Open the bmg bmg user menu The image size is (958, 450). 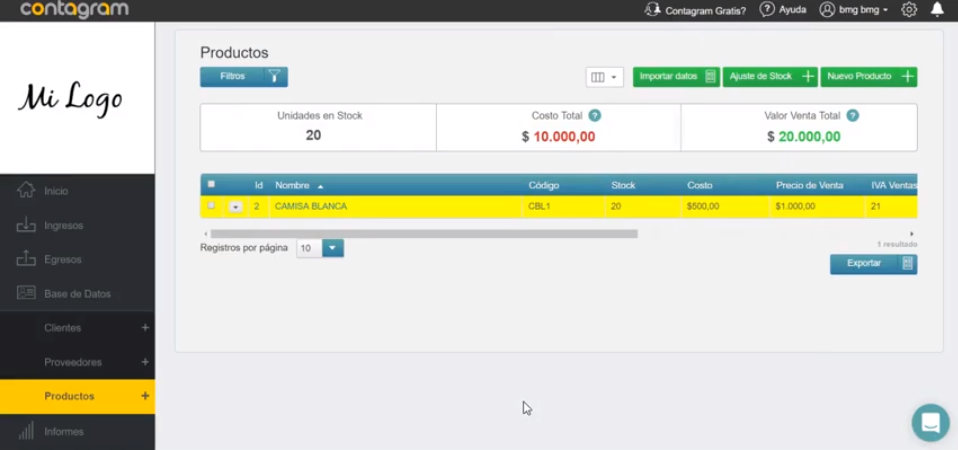(854, 10)
